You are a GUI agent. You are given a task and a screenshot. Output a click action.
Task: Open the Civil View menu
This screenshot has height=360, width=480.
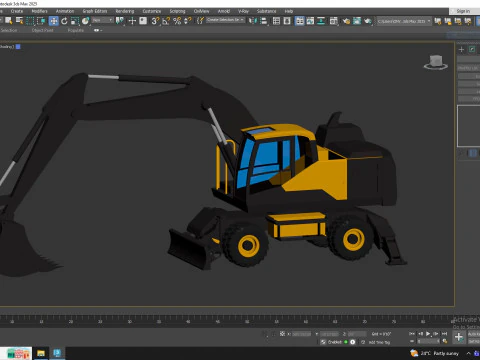201,11
